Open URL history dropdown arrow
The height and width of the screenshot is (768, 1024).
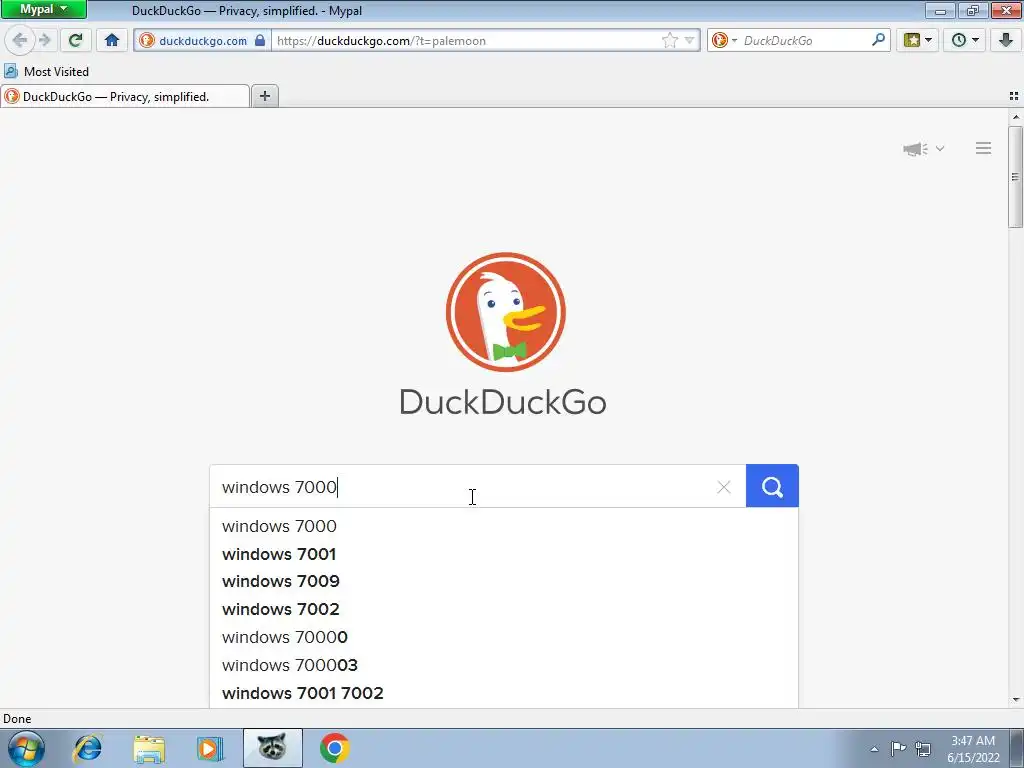point(689,40)
